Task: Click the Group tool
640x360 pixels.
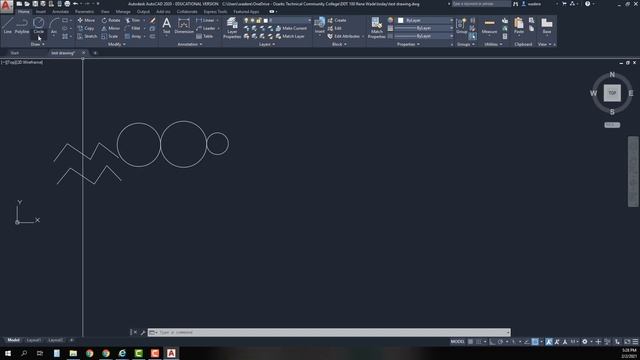Action: click(462, 25)
